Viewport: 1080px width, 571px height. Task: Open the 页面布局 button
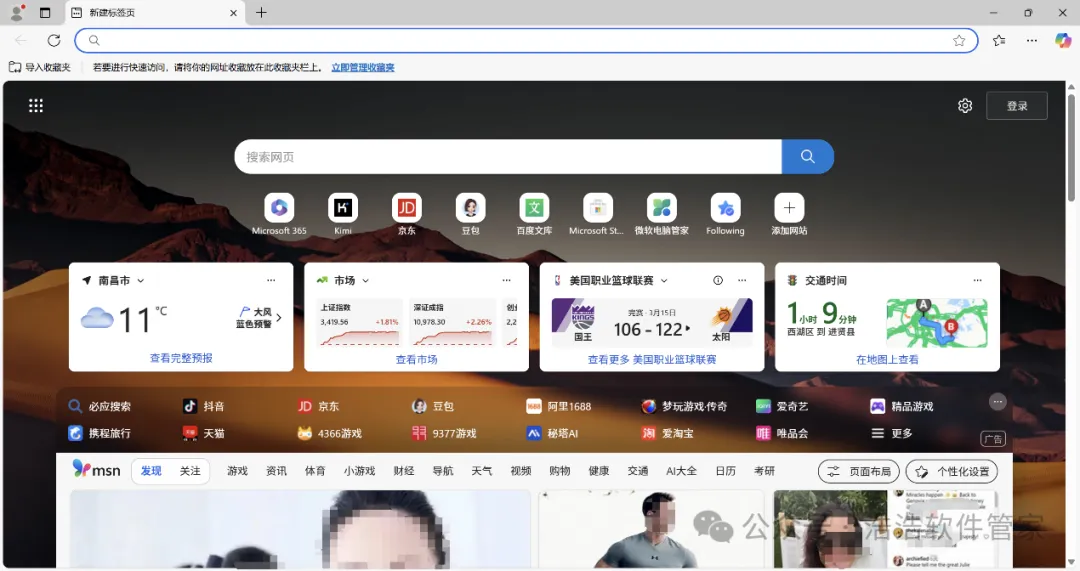(858, 472)
